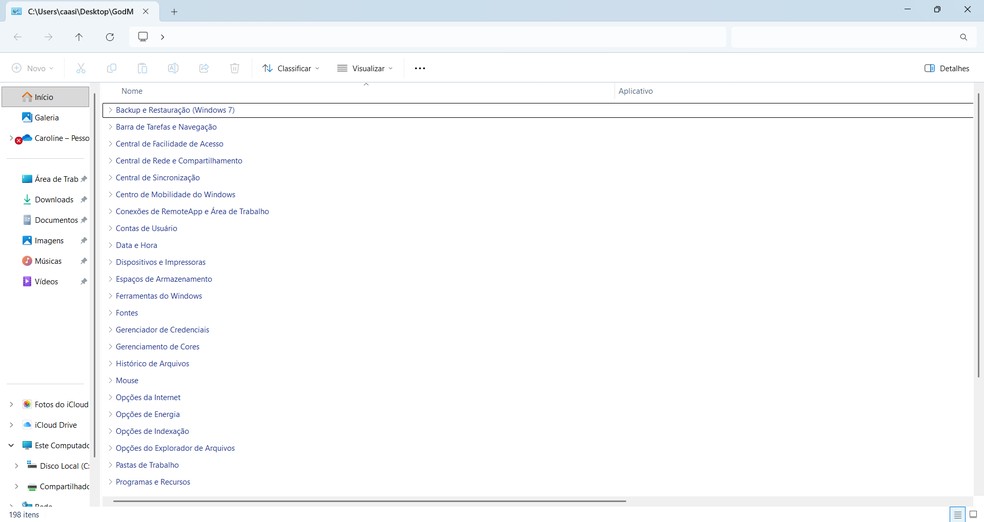Image resolution: width=984 pixels, height=522 pixels.
Task: Click the vertical scrollbar of file list
Action: [978, 235]
